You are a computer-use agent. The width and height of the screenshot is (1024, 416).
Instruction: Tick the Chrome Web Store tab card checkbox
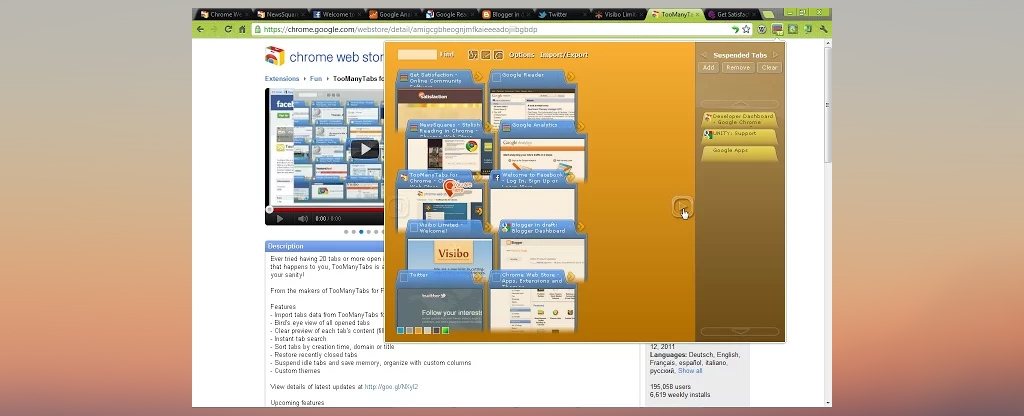coord(497,279)
